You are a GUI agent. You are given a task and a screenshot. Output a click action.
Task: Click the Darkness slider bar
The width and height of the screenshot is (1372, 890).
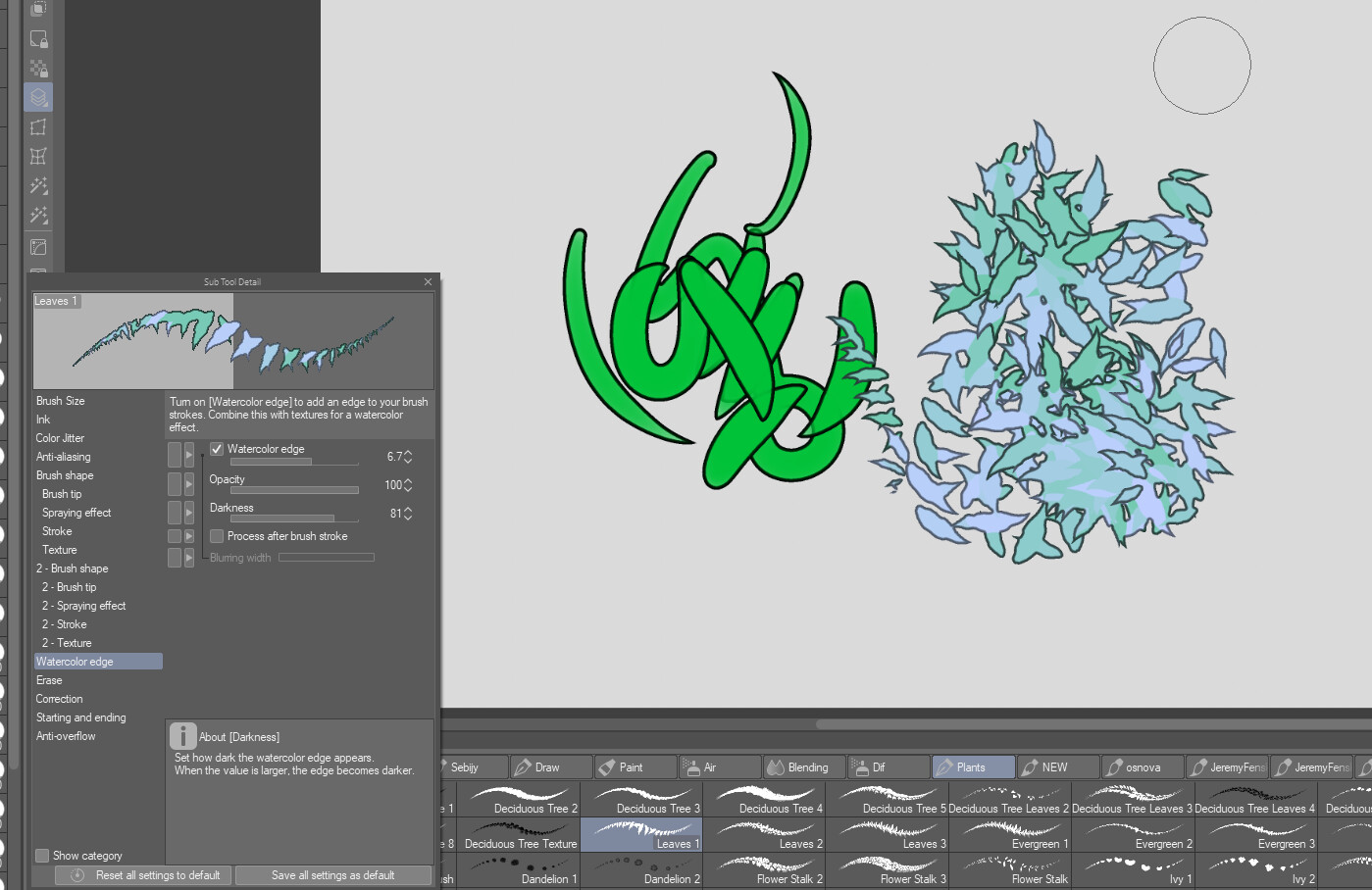(294, 518)
